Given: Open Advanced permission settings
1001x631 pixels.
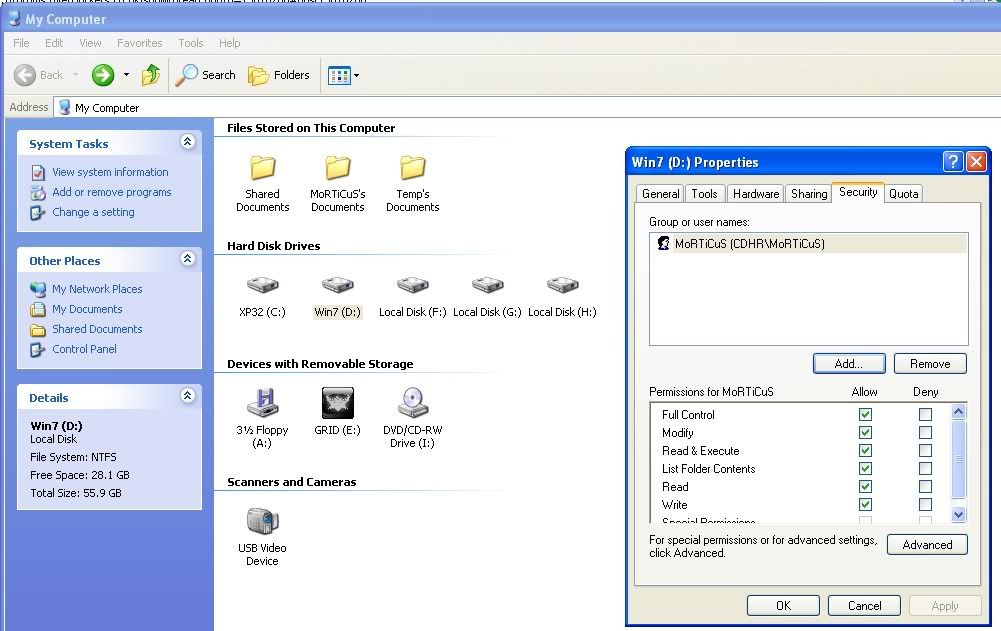Looking at the screenshot, I should click(927, 545).
